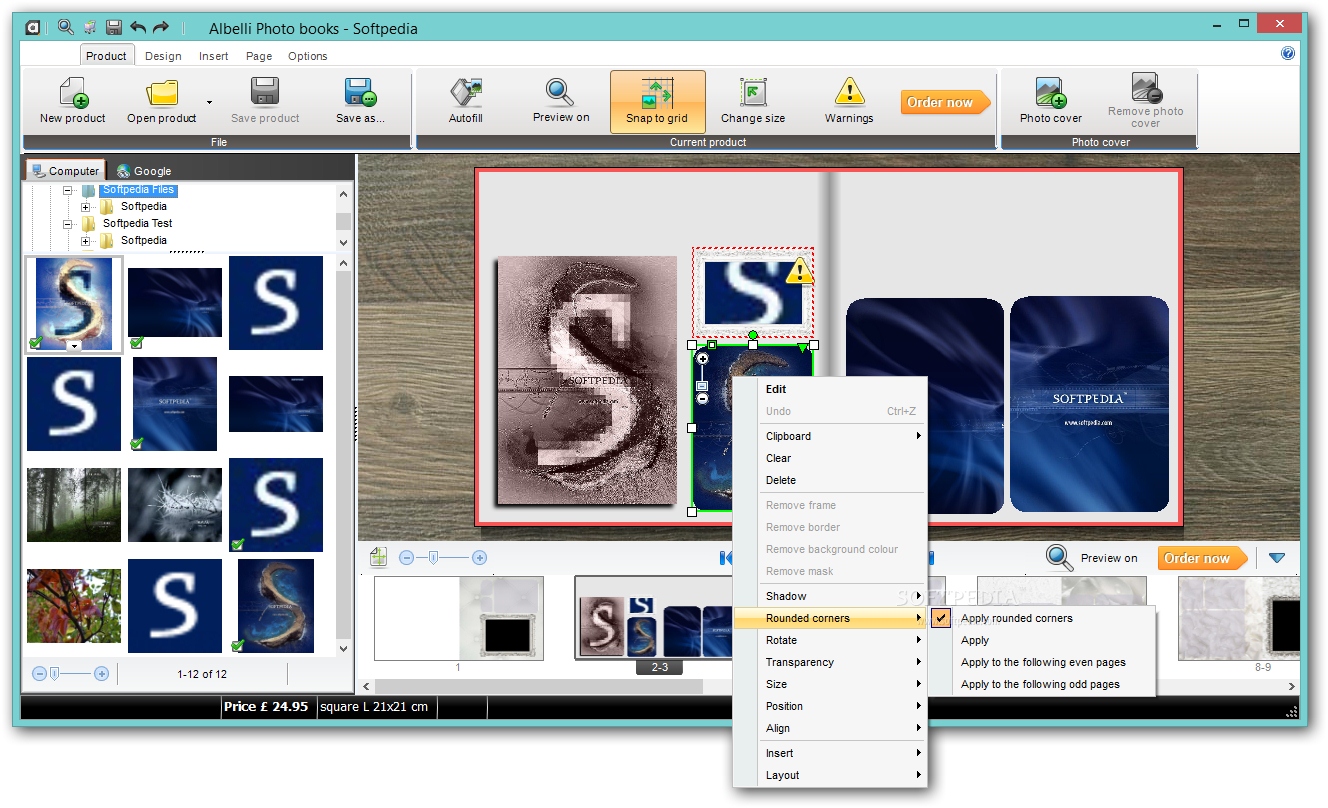The image size is (1328, 808).
Task: Open the dropdown arrow beside Open product
Action: click(209, 102)
